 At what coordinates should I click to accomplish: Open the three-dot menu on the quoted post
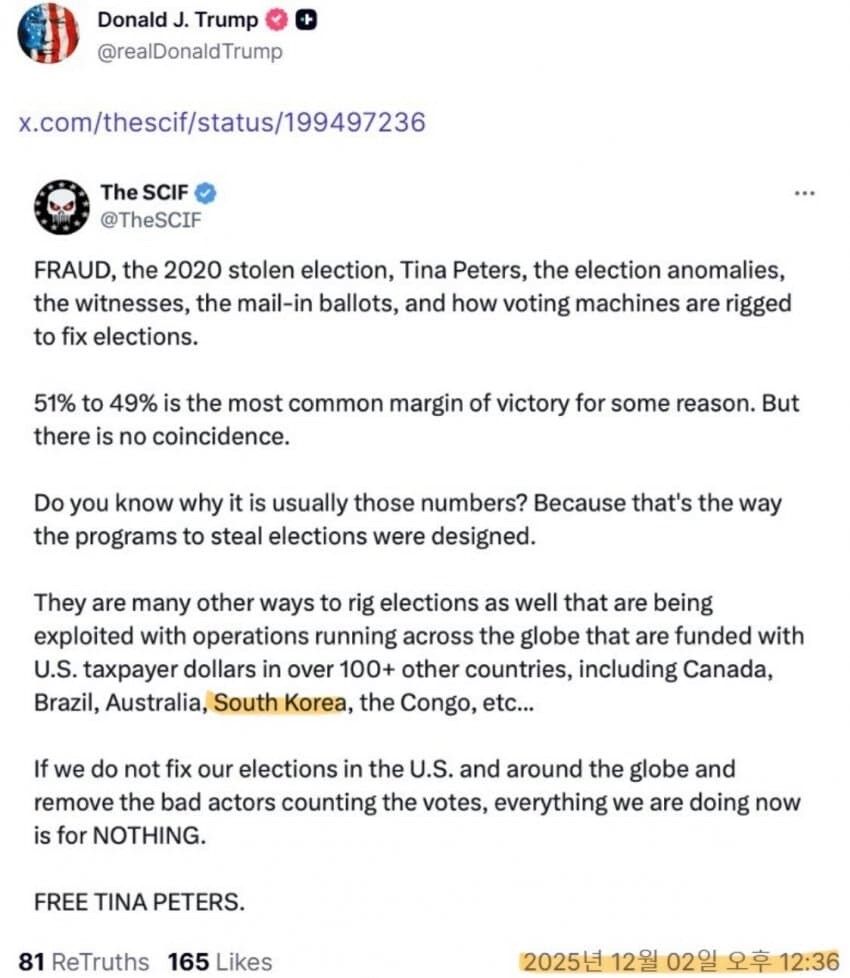point(803,193)
